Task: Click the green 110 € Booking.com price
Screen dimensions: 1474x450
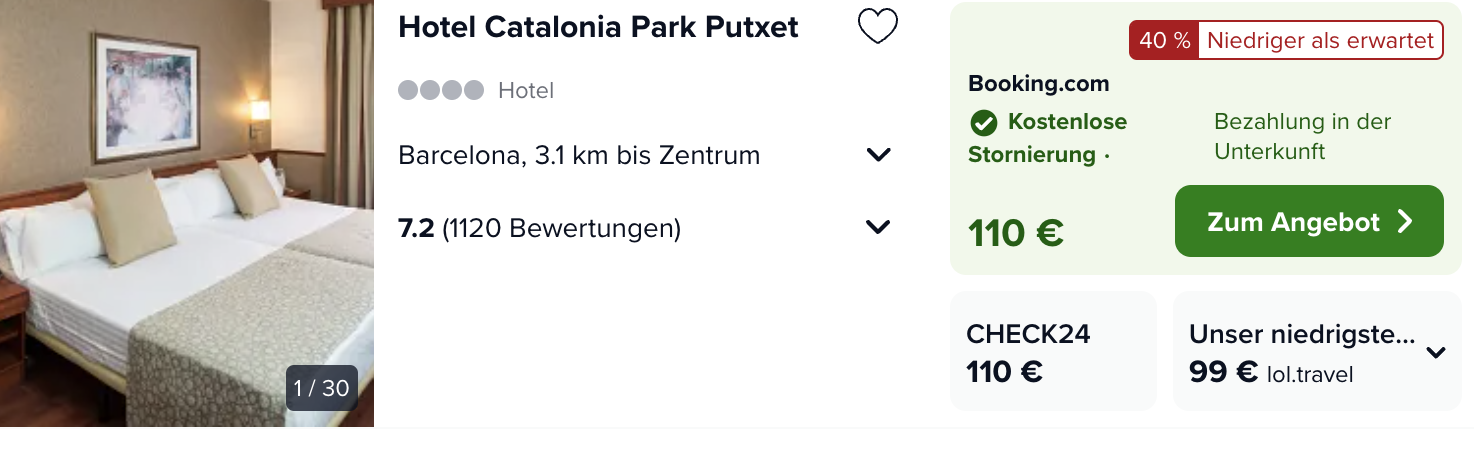Action: tap(1015, 233)
